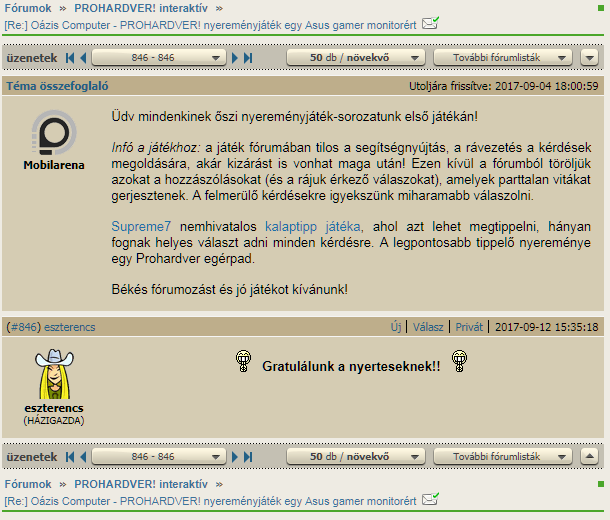This screenshot has height=520, width=610.
Task: Click Gratulálunk a nyerteseknek!! text
Action: 351,366
